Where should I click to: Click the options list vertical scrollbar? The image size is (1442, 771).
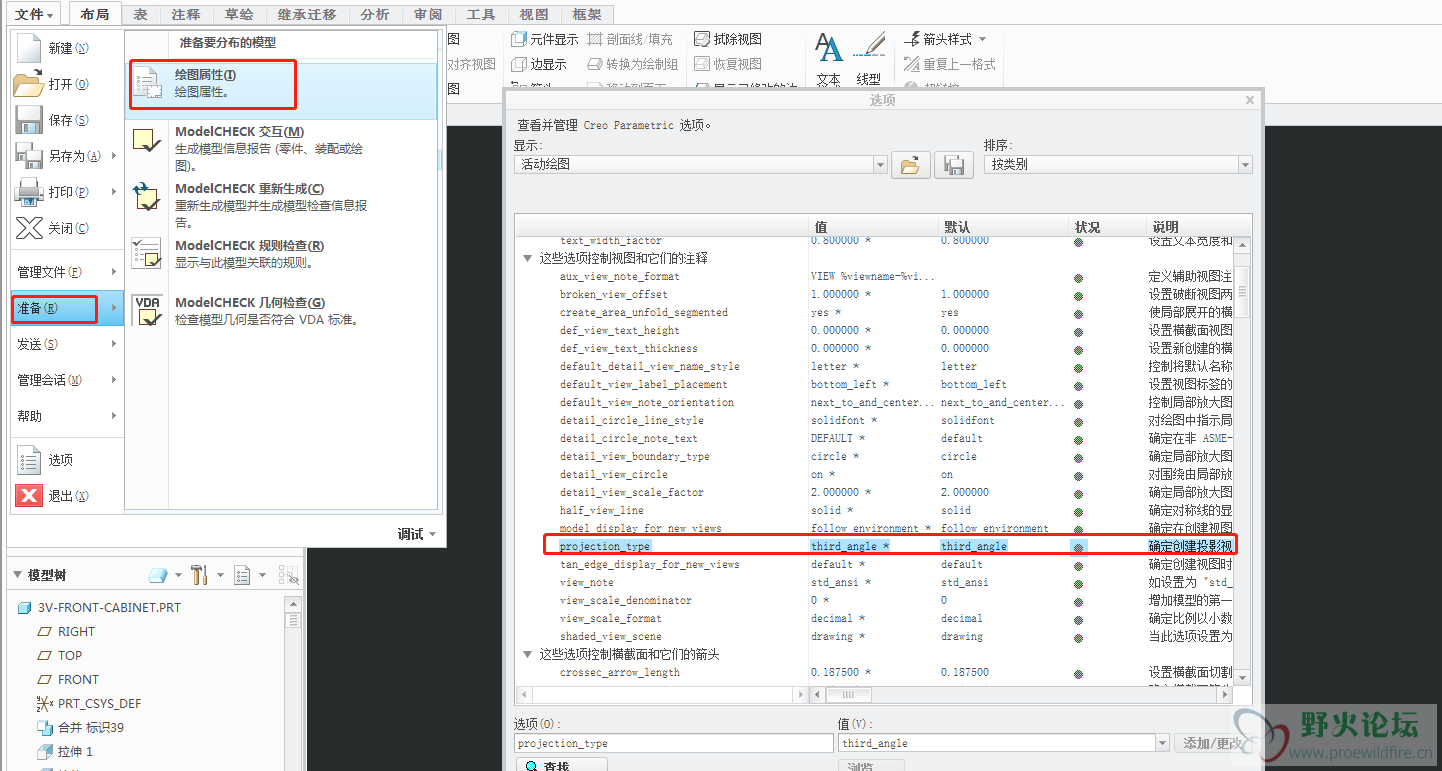(1243, 292)
